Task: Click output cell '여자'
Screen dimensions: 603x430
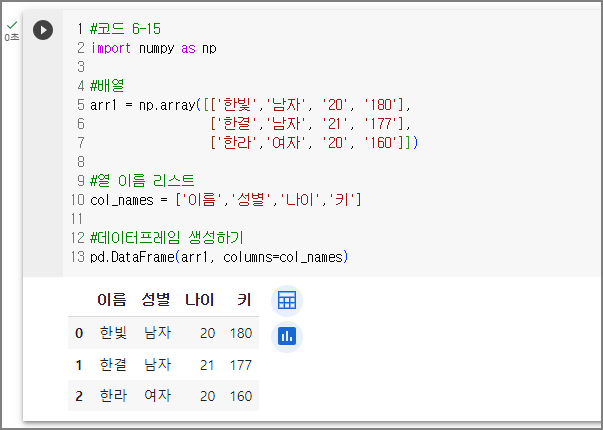Action: [157, 396]
